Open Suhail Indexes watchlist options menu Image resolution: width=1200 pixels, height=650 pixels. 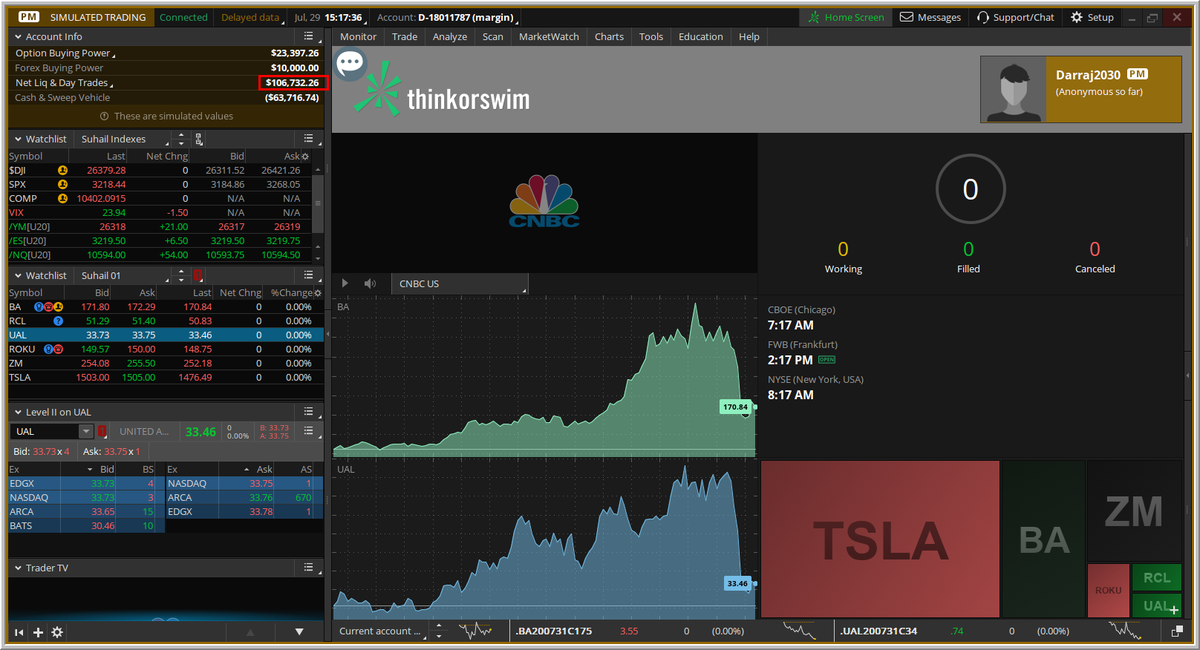(310, 139)
